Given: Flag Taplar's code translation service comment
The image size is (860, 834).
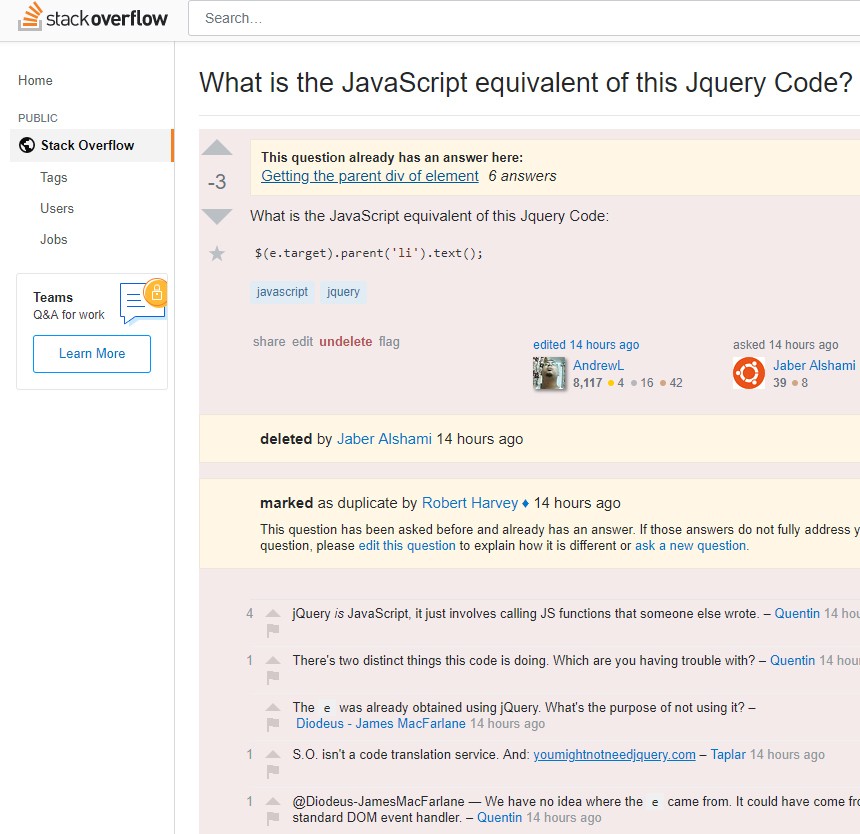Looking at the screenshot, I should (273, 772).
